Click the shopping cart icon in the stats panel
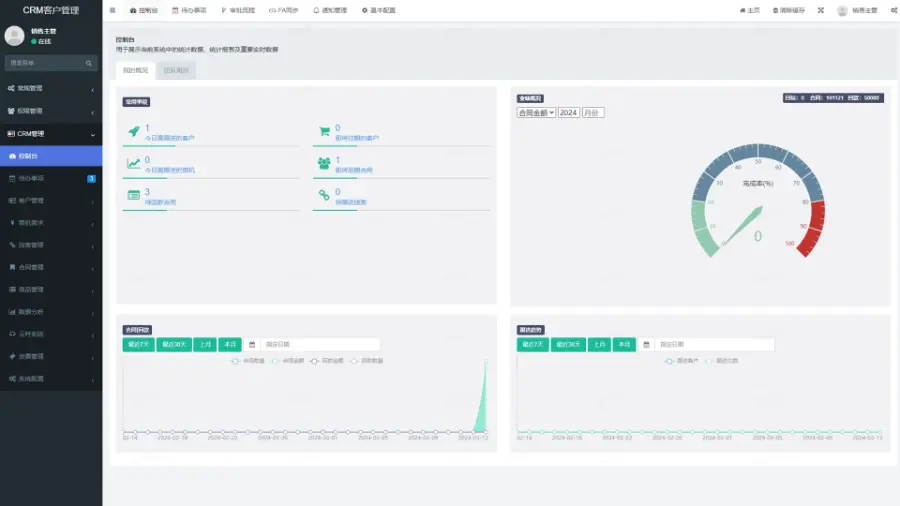Screen dimensions: 900x506 [x=324, y=131]
